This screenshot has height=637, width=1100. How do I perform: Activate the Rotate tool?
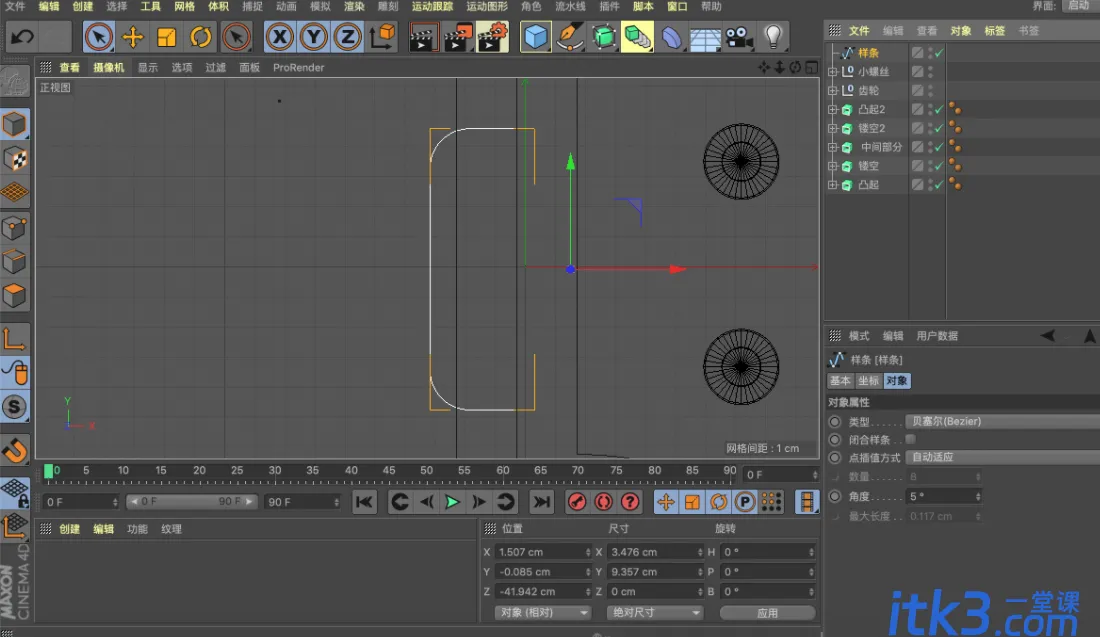coord(201,36)
